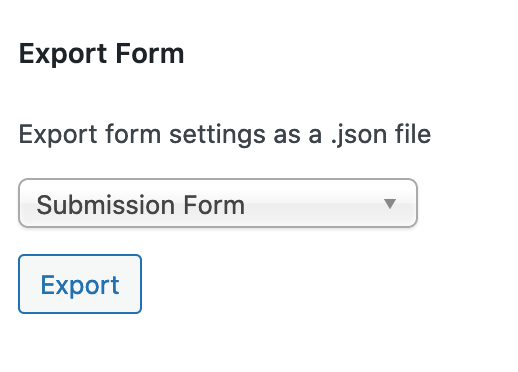Choose a different form in select box
518x372 pixels.
pos(218,203)
